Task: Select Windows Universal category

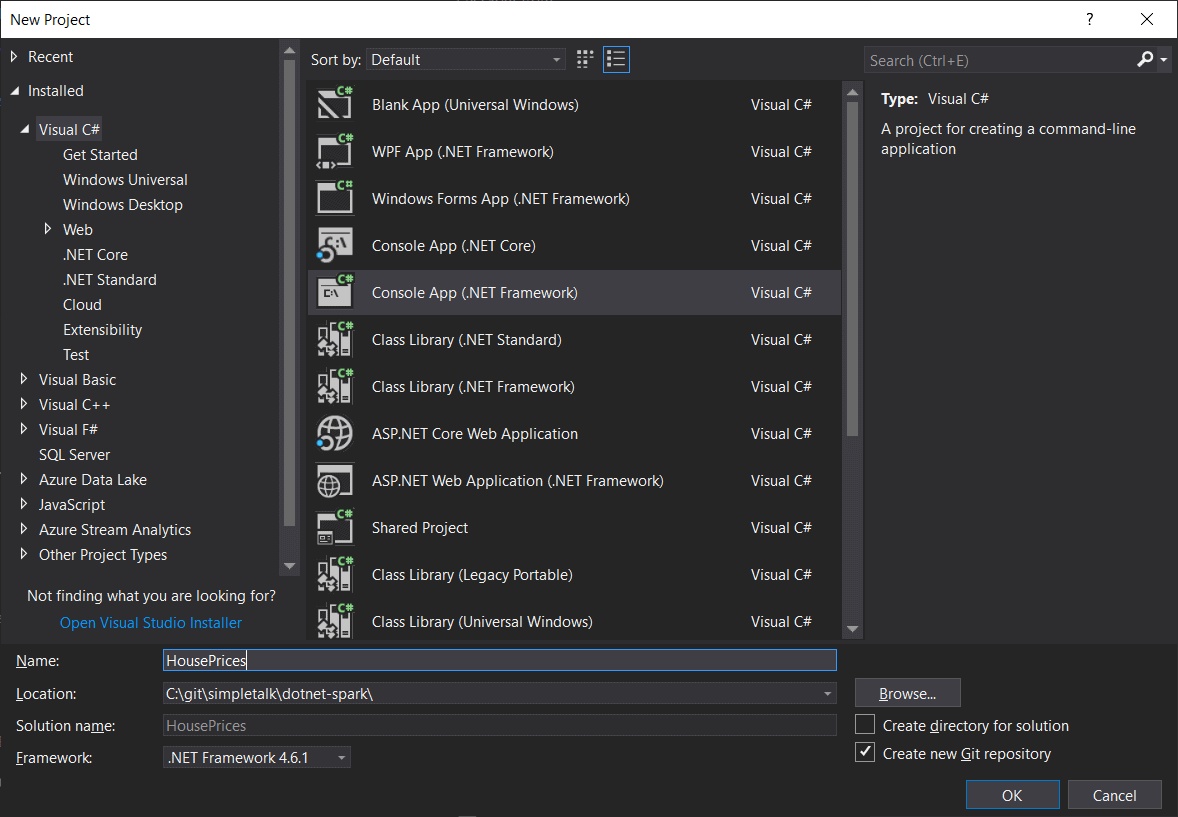Action: click(x=125, y=179)
